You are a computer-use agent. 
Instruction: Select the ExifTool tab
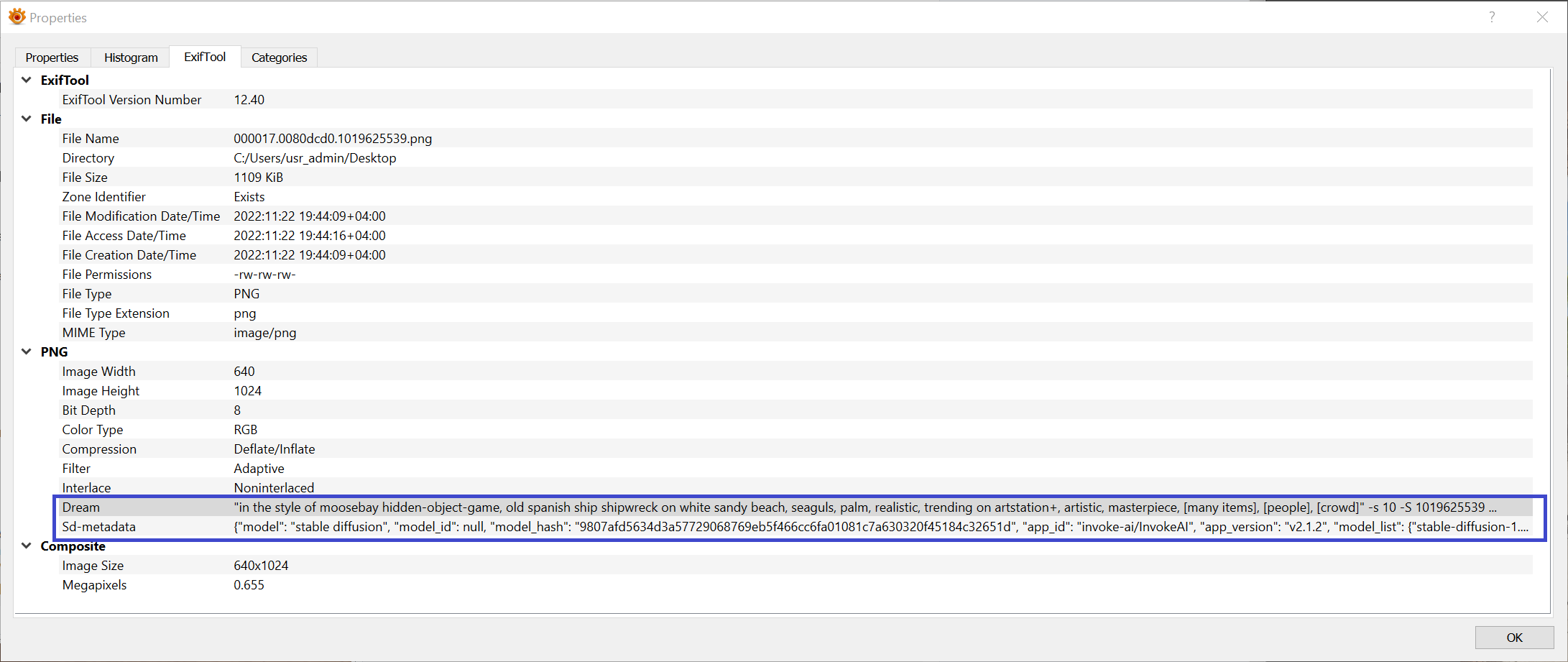pos(205,57)
